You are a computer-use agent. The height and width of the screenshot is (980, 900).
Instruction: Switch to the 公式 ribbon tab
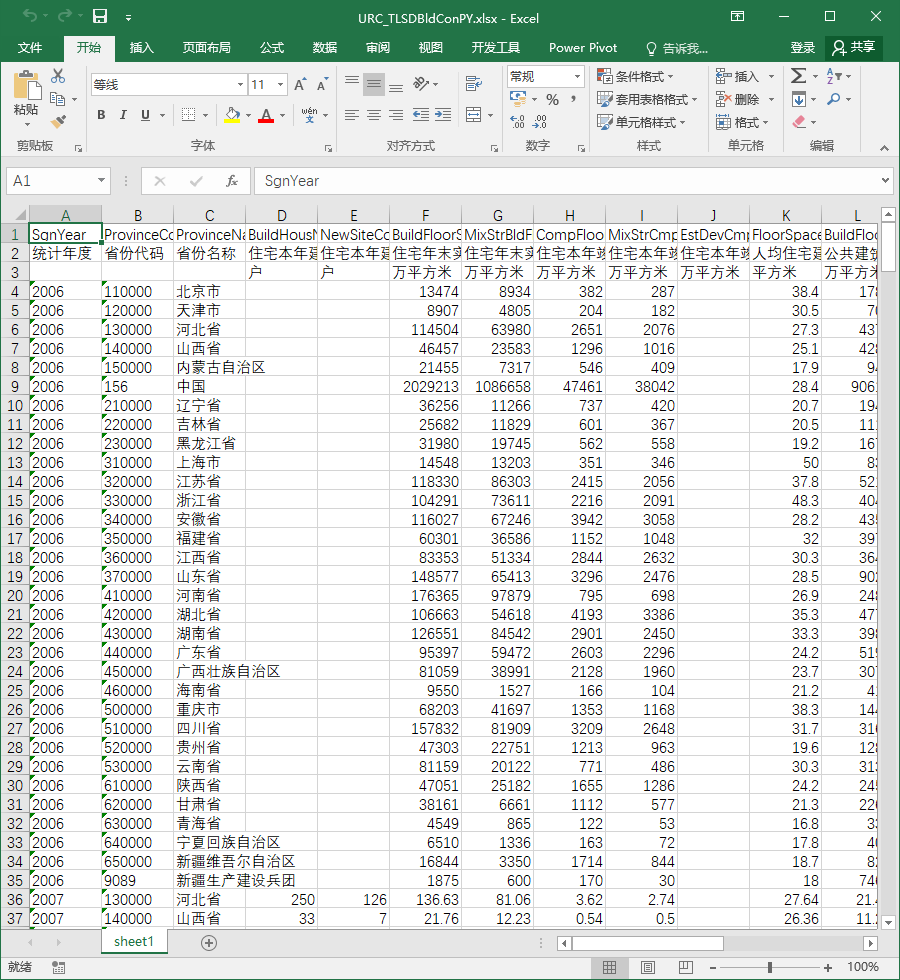click(272, 48)
